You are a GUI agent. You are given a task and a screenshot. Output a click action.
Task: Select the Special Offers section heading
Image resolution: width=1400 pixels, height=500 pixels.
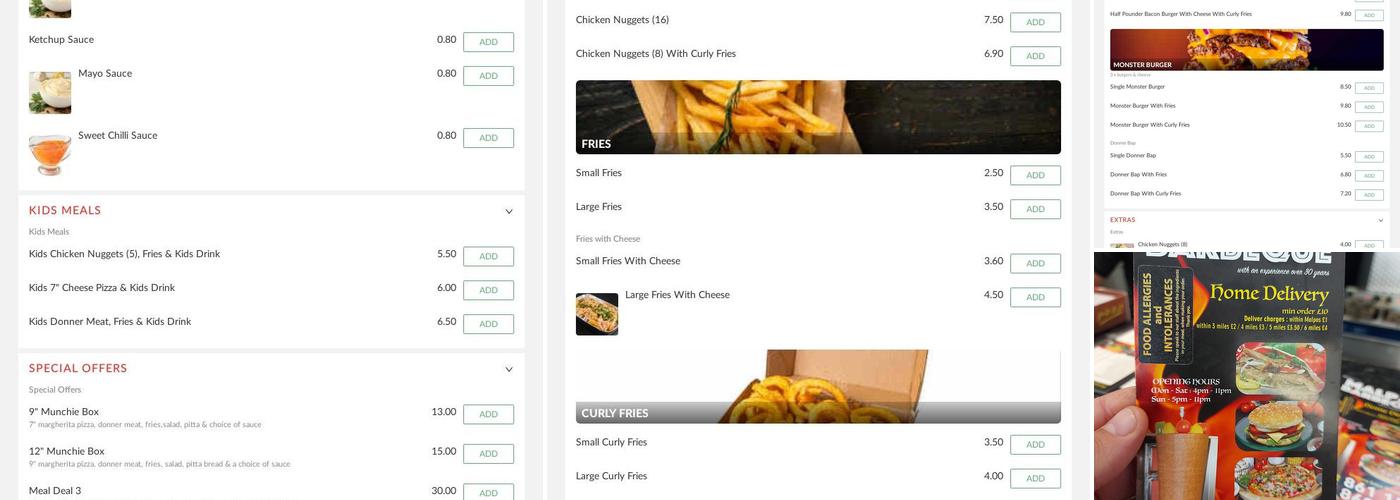pos(78,369)
